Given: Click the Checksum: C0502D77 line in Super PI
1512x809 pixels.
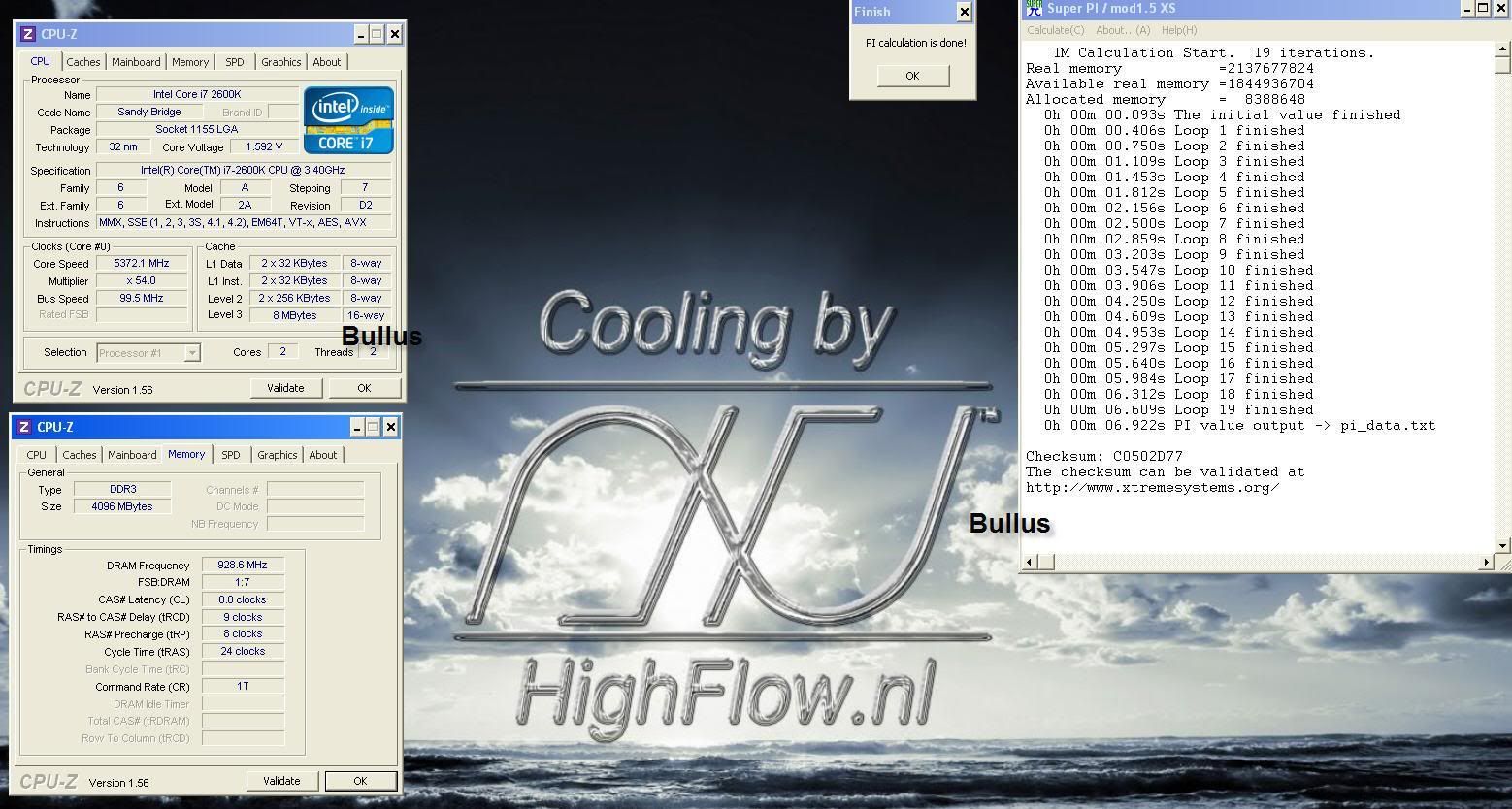Looking at the screenshot, I should tap(1104, 456).
